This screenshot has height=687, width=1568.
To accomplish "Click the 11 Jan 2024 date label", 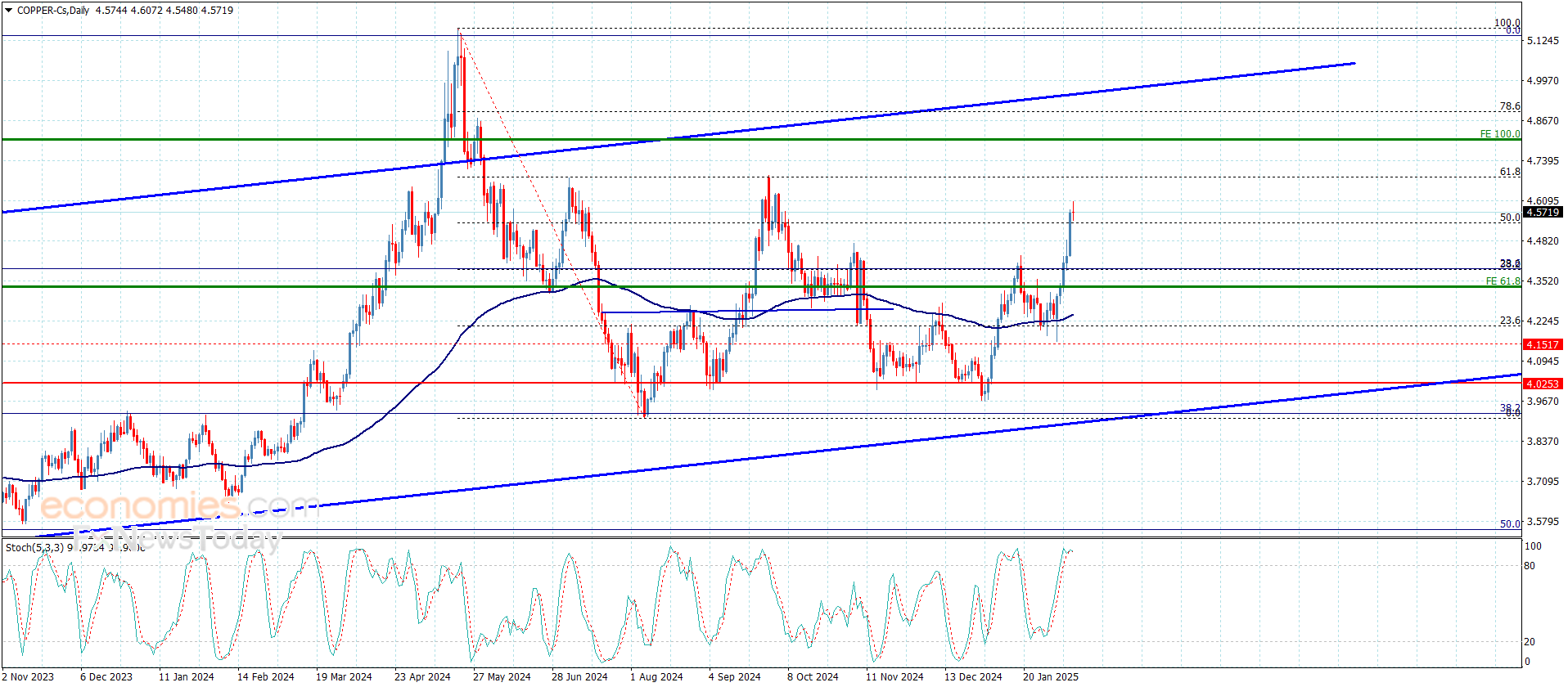I will (x=187, y=677).
